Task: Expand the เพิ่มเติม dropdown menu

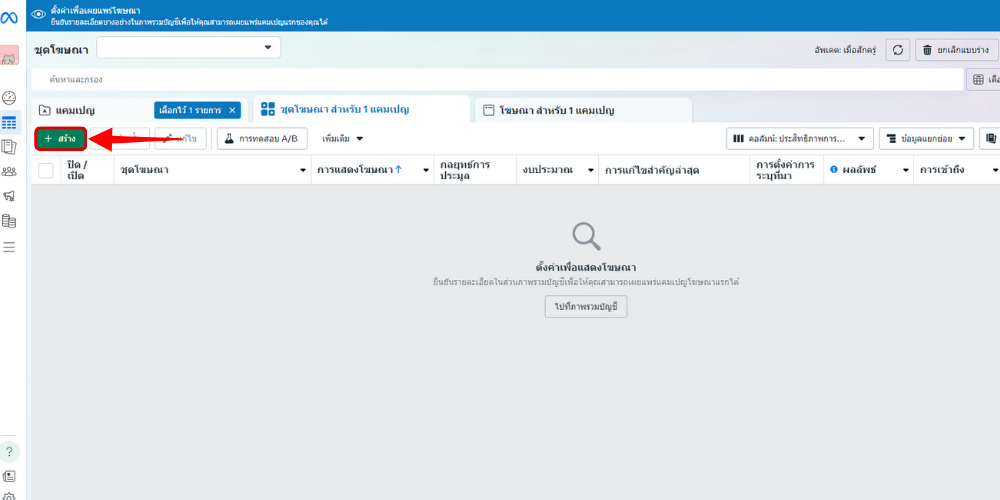Action: 342,139
